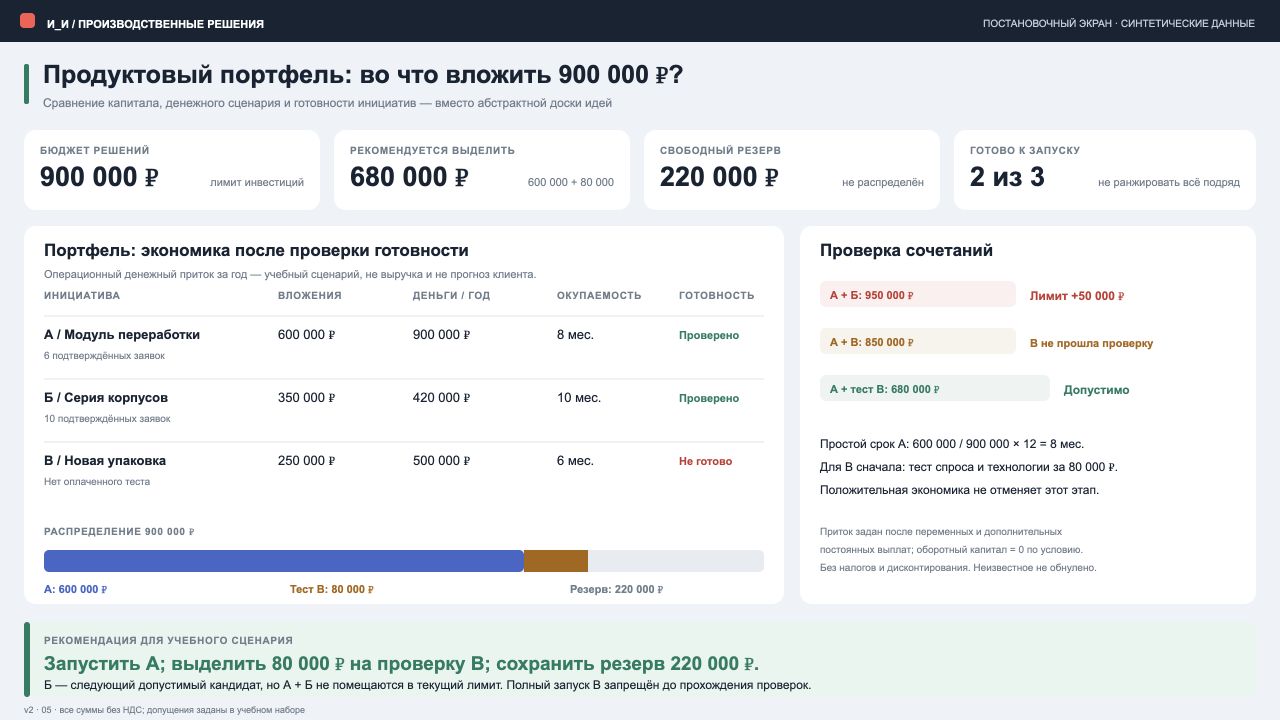Click legend 'Резерв: 220 000 ₽'
Viewport: 1280px width, 720px height.
coord(617,590)
